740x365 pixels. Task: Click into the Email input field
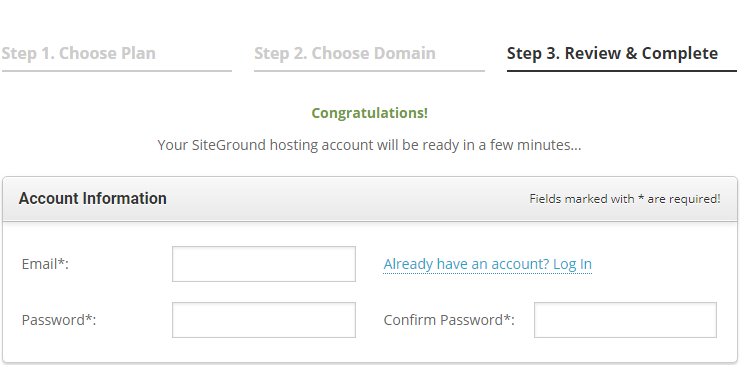(264, 264)
